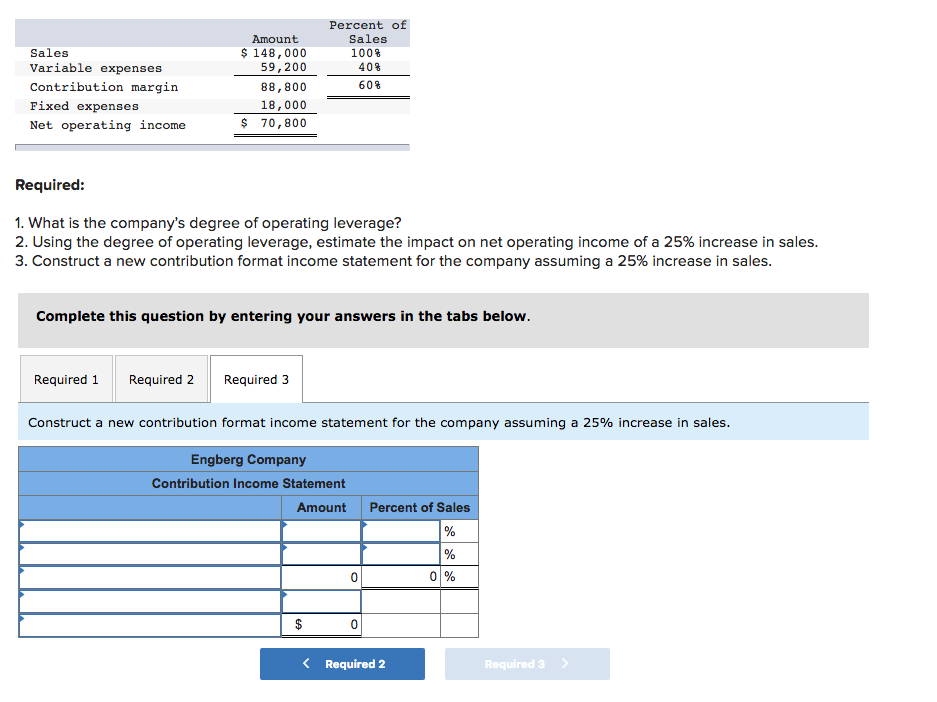Click the third row calculated percent showing 0
Screen dimensions: 937x702
(x=401, y=577)
